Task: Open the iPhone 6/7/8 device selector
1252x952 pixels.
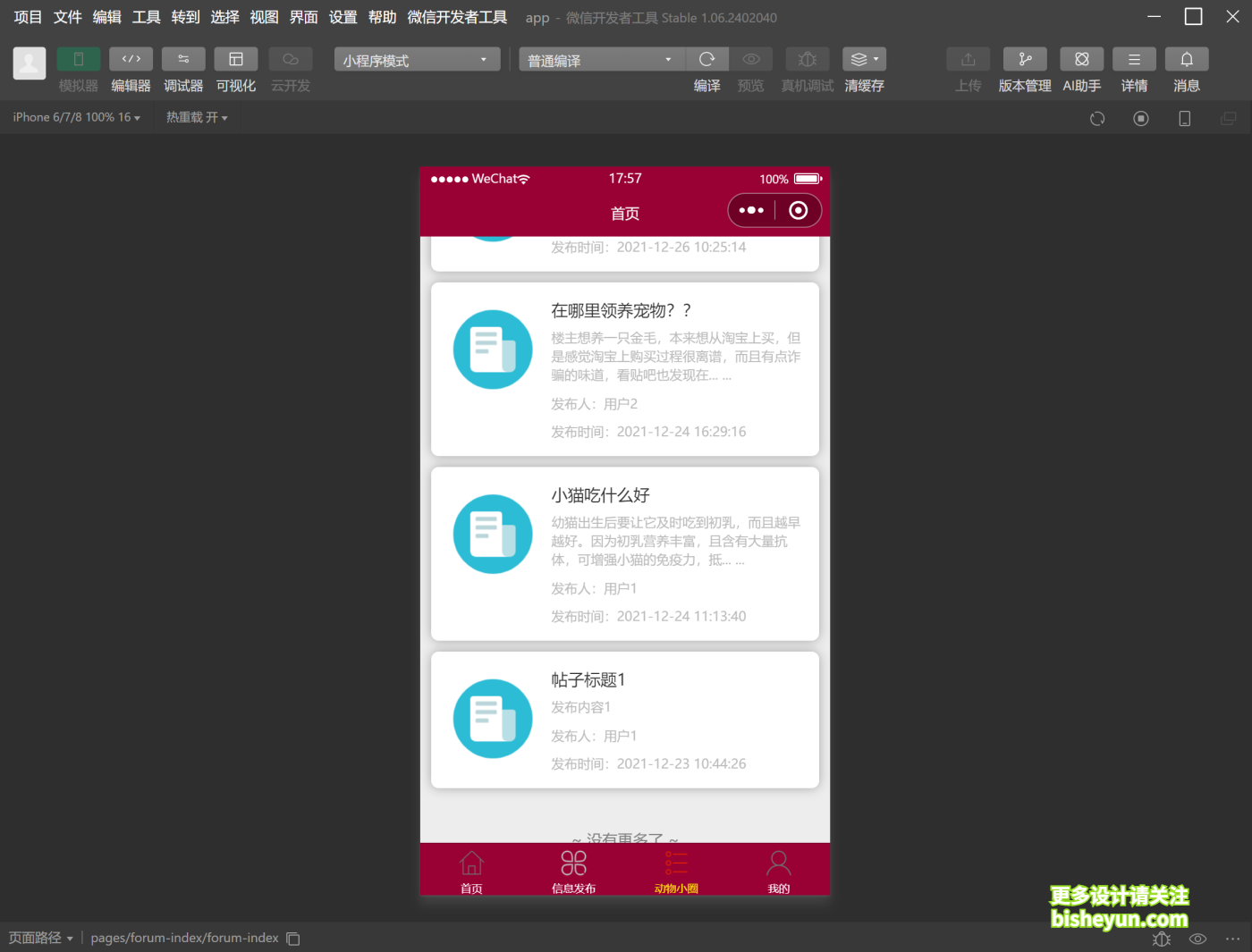Action: tap(76, 117)
